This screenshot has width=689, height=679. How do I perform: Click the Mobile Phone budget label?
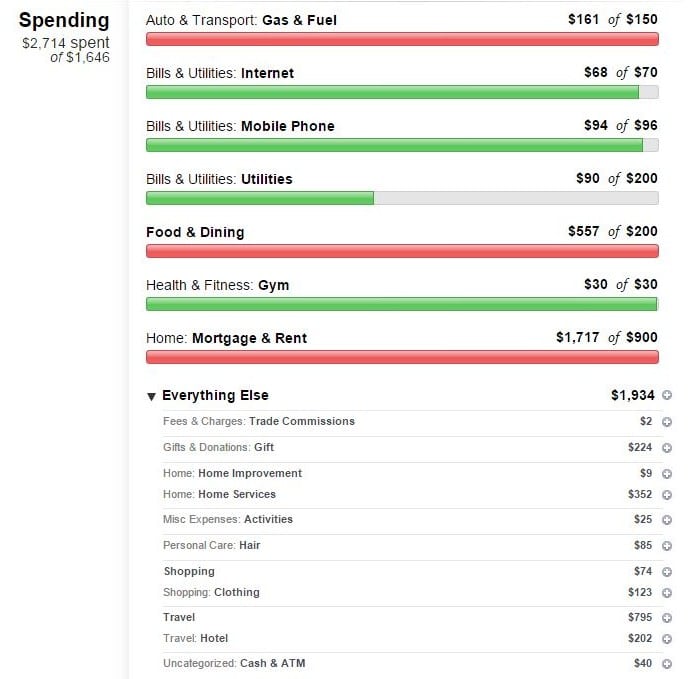tap(240, 126)
